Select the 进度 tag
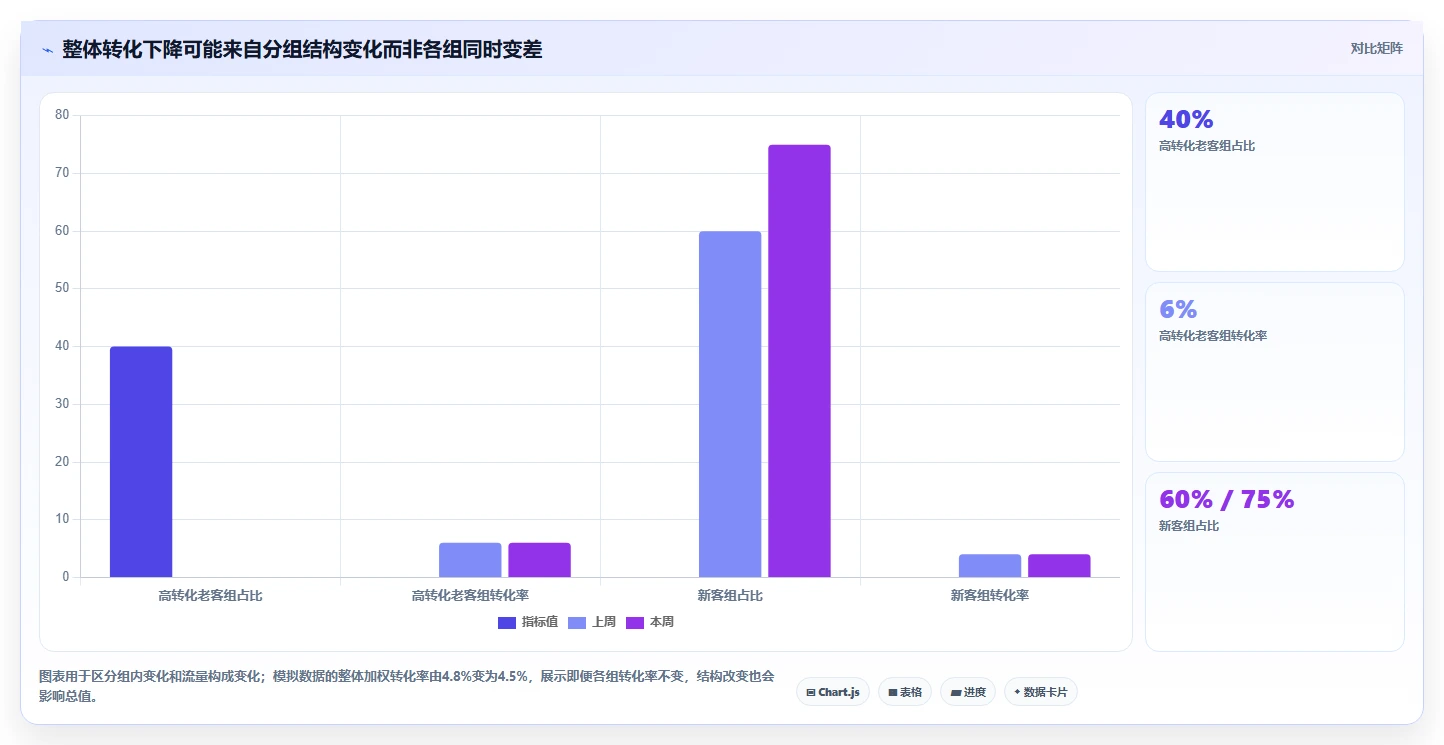 point(968,692)
